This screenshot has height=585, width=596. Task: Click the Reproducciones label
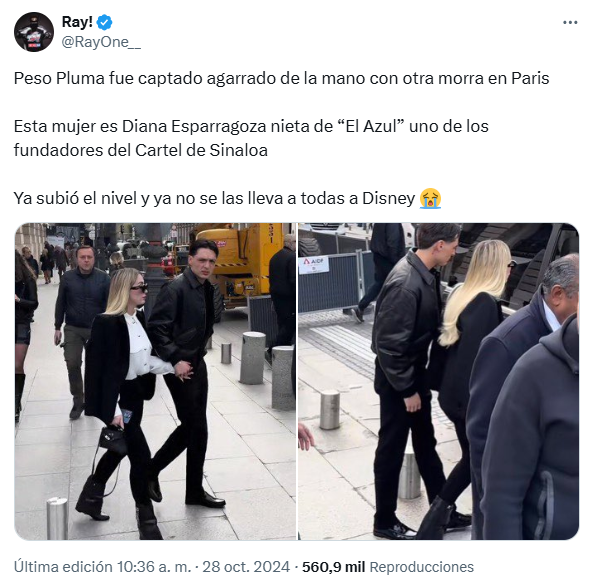tap(422, 567)
